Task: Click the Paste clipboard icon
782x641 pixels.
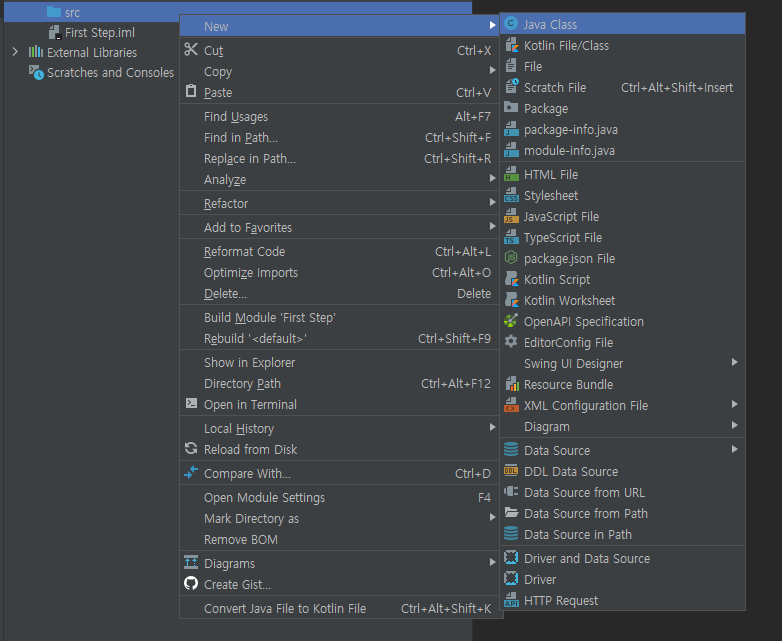Action: (x=191, y=91)
